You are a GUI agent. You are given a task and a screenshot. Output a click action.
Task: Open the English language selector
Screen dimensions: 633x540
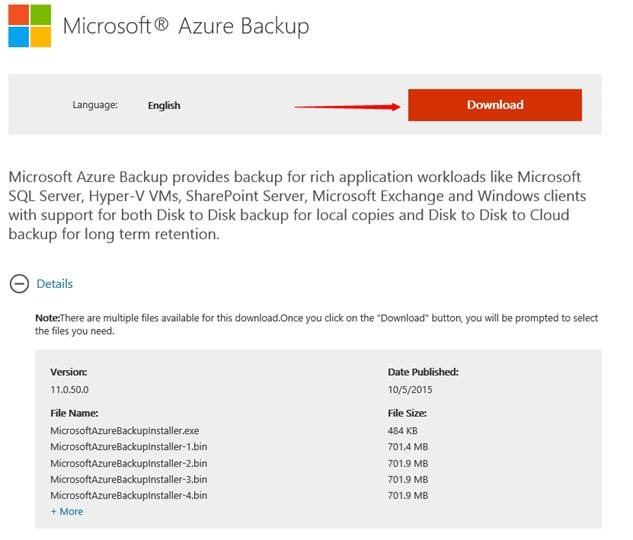pyautogui.click(x=164, y=105)
